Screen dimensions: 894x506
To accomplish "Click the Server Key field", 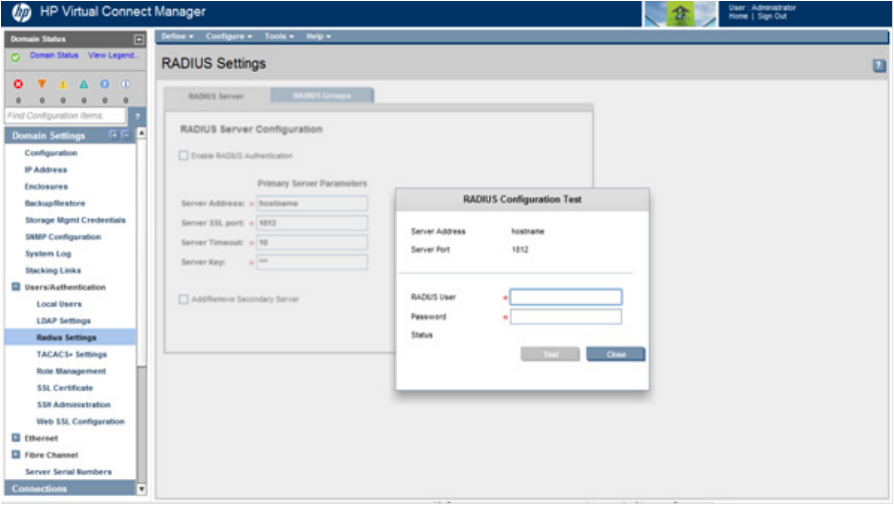I will pos(312,262).
